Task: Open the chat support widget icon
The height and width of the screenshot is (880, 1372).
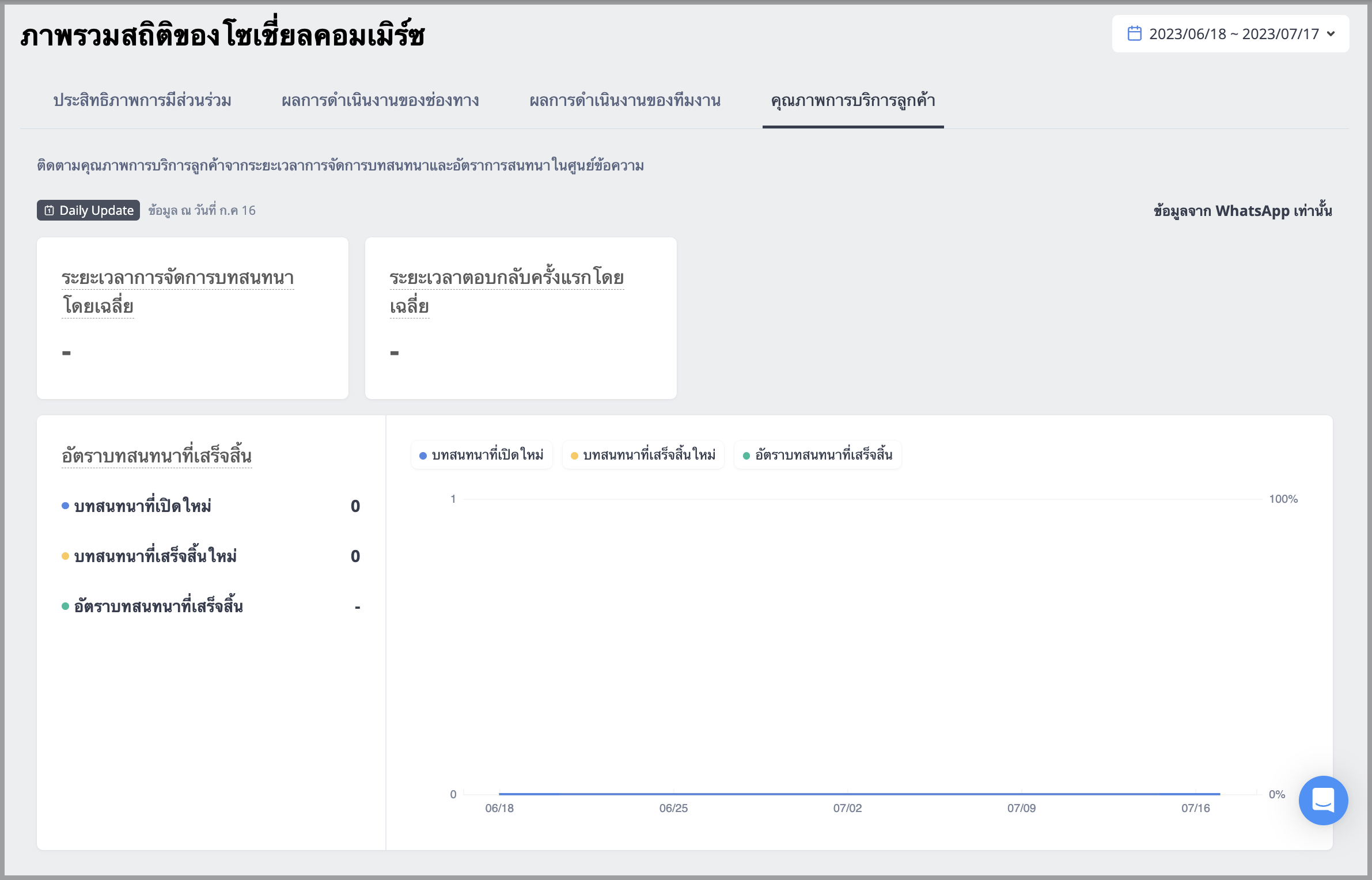Action: pos(1323,800)
